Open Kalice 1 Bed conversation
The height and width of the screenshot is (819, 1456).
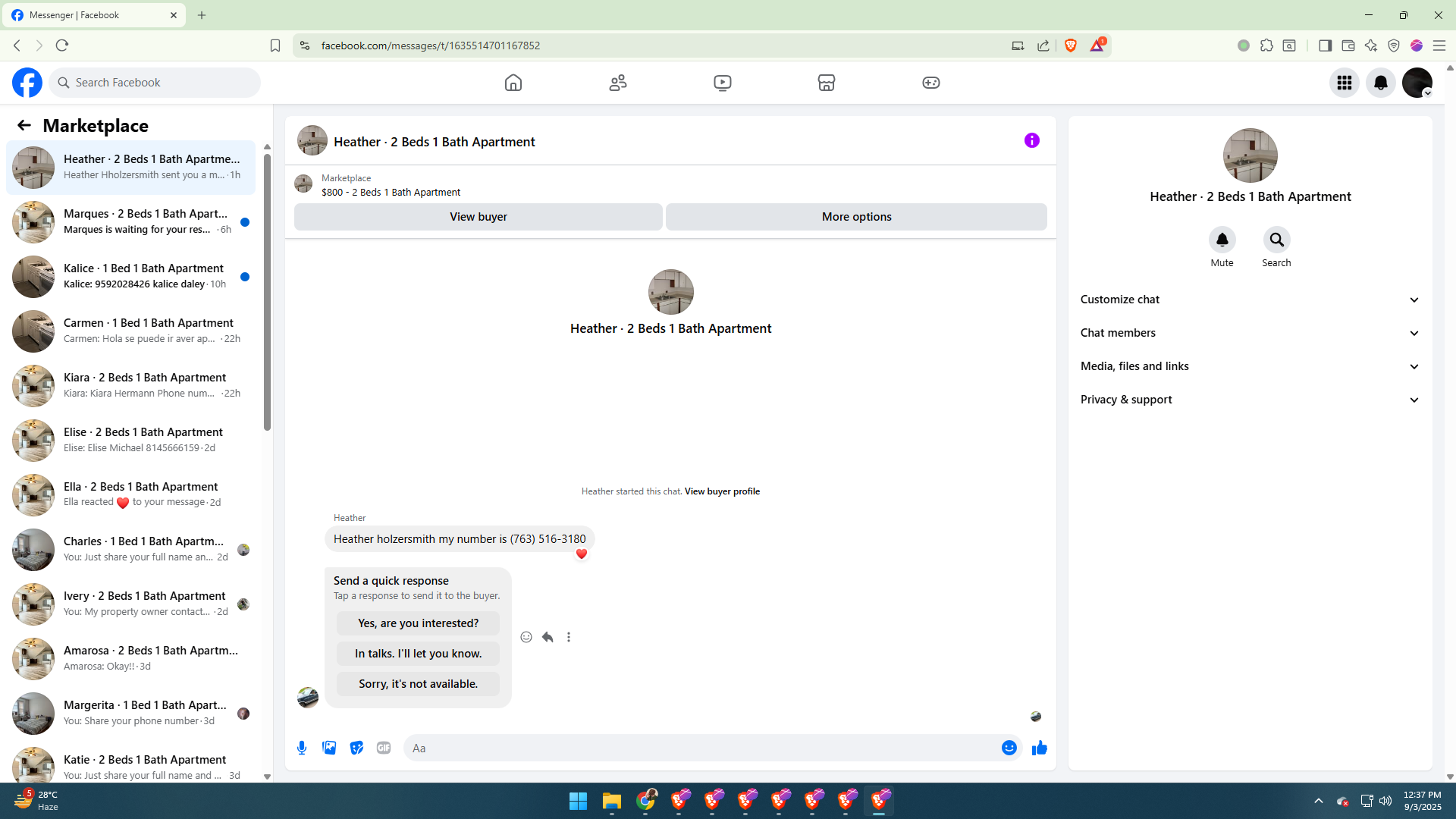130,277
